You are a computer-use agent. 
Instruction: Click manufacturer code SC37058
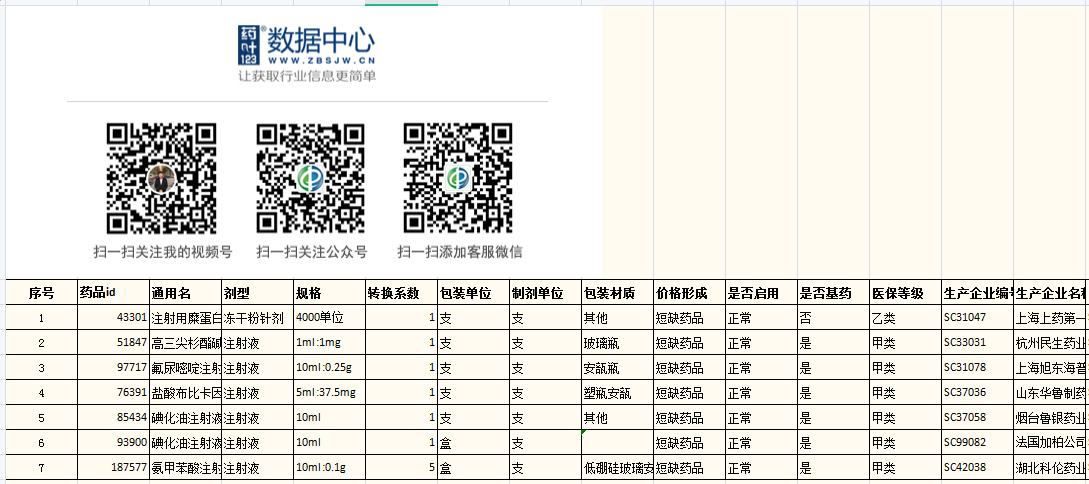point(977,418)
